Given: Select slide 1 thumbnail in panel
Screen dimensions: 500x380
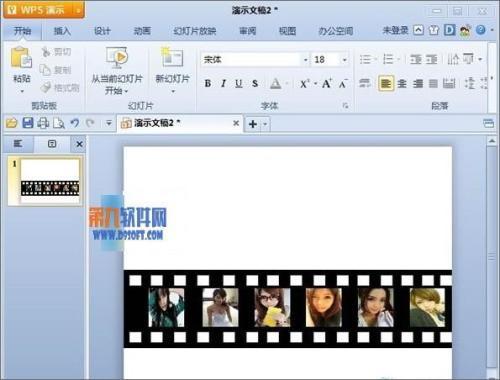Looking at the screenshot, I should coord(50,181).
